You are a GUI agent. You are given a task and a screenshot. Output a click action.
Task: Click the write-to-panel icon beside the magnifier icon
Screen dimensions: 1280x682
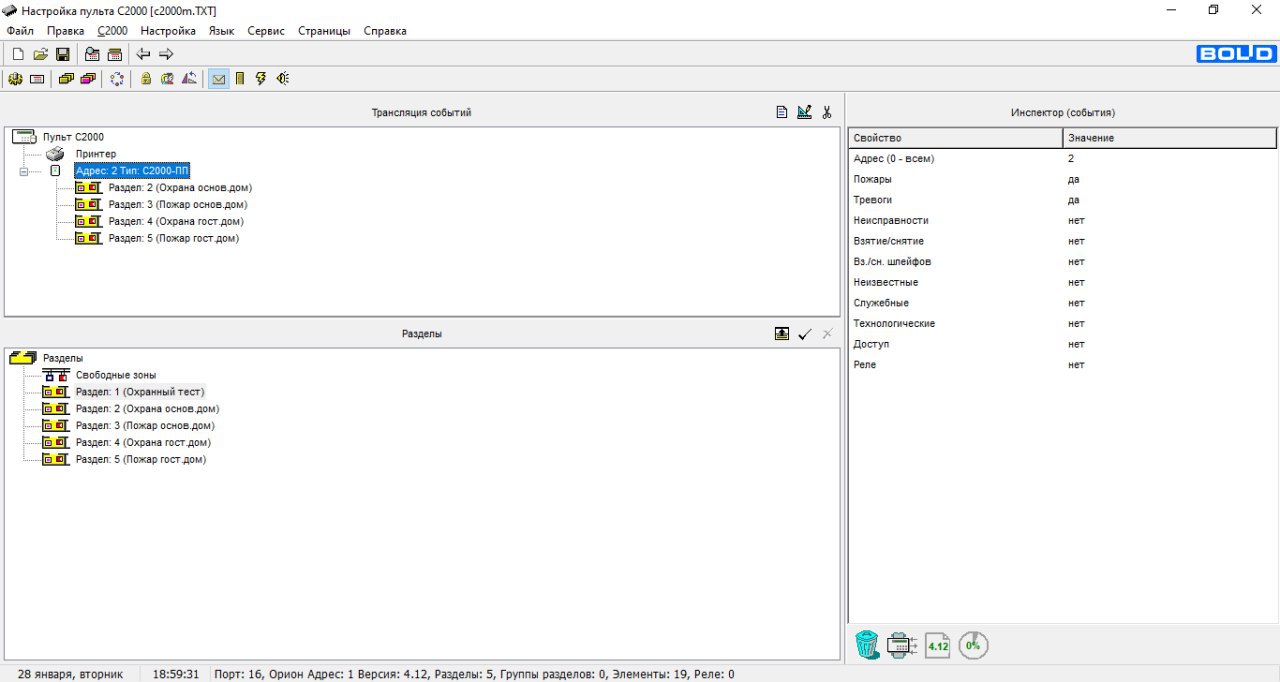click(x=114, y=54)
